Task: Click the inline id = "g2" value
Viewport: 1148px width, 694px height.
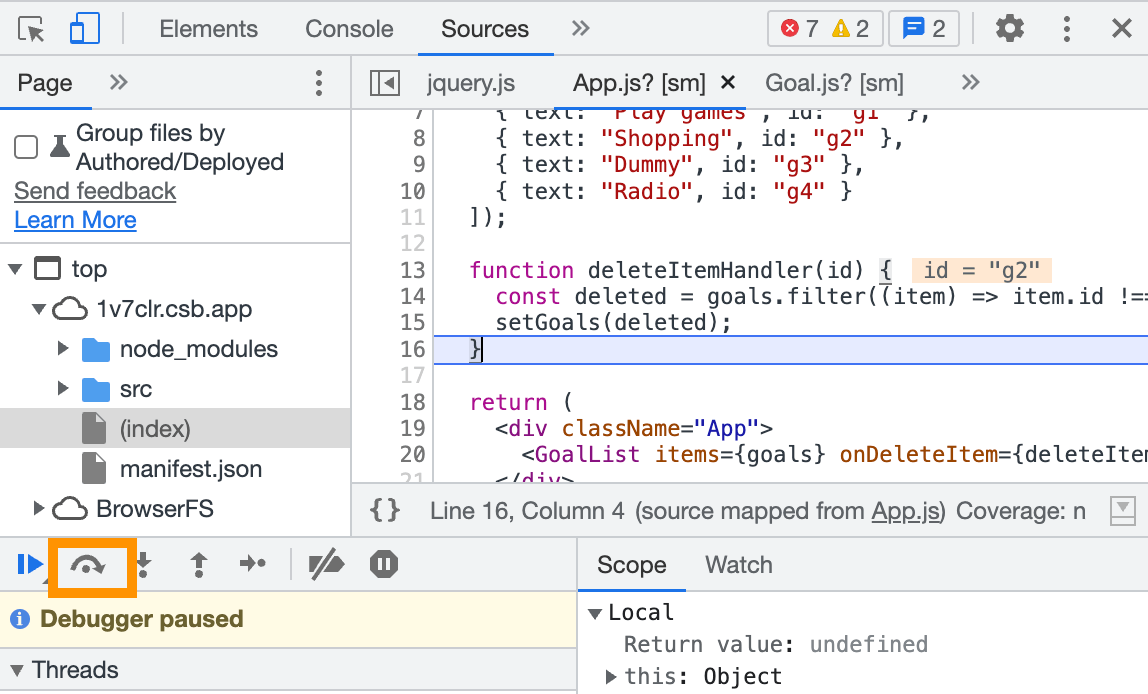Action: (981, 270)
